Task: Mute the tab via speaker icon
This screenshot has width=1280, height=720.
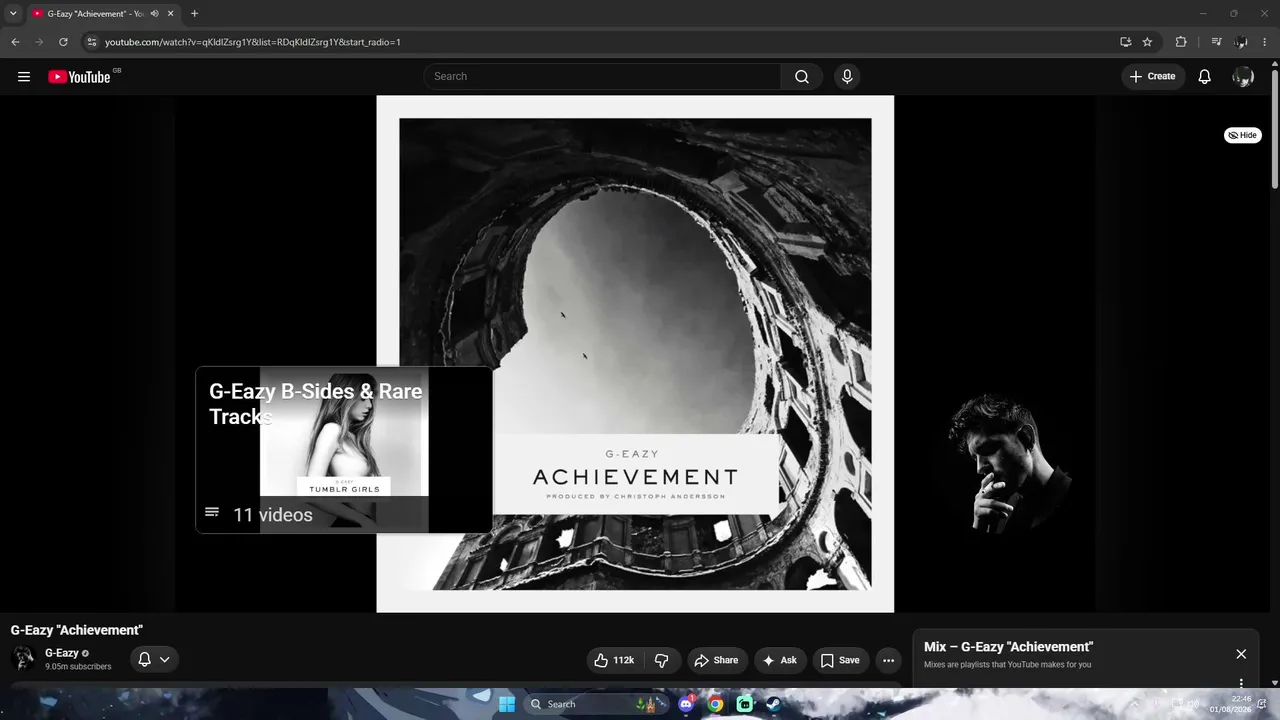Action: tap(155, 14)
